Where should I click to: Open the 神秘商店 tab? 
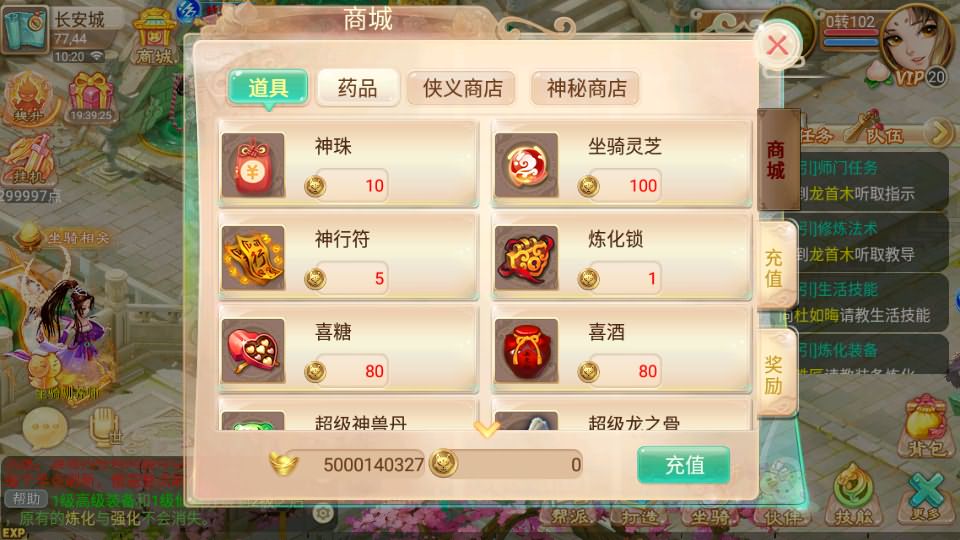pos(586,88)
